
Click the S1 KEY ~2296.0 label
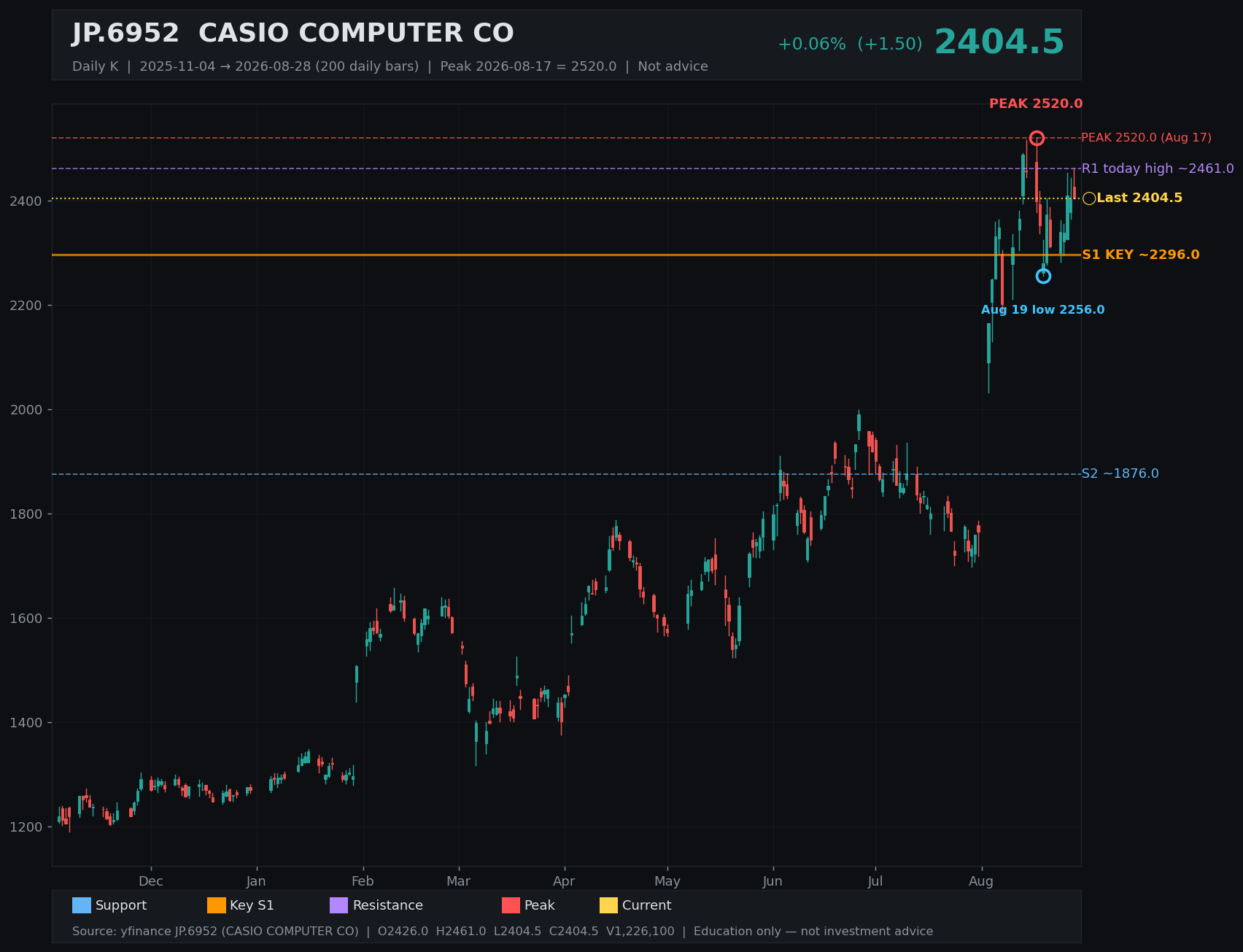click(x=1140, y=255)
